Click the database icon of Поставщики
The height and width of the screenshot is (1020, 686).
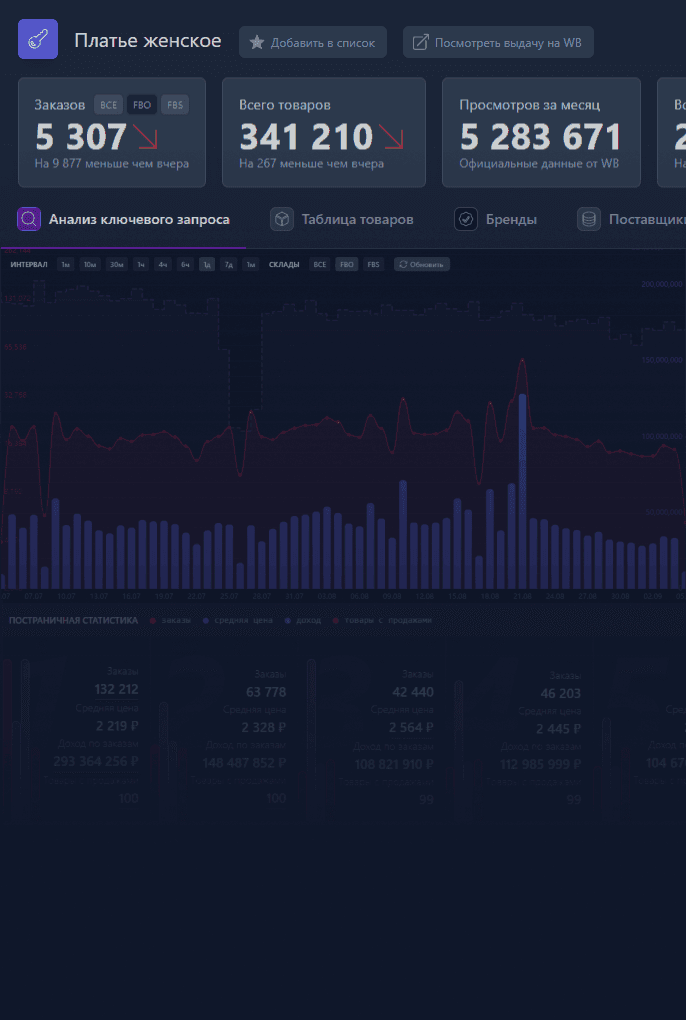[x=588, y=219]
